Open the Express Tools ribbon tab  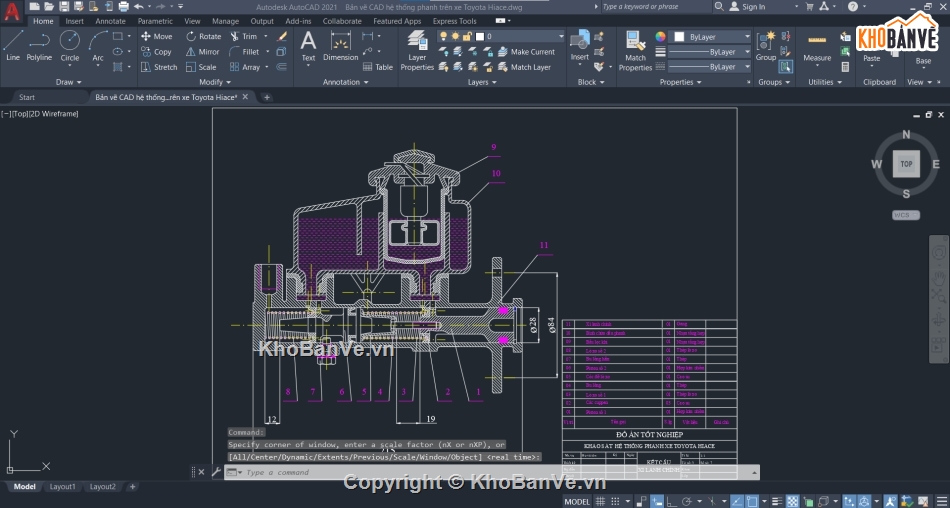(454, 21)
